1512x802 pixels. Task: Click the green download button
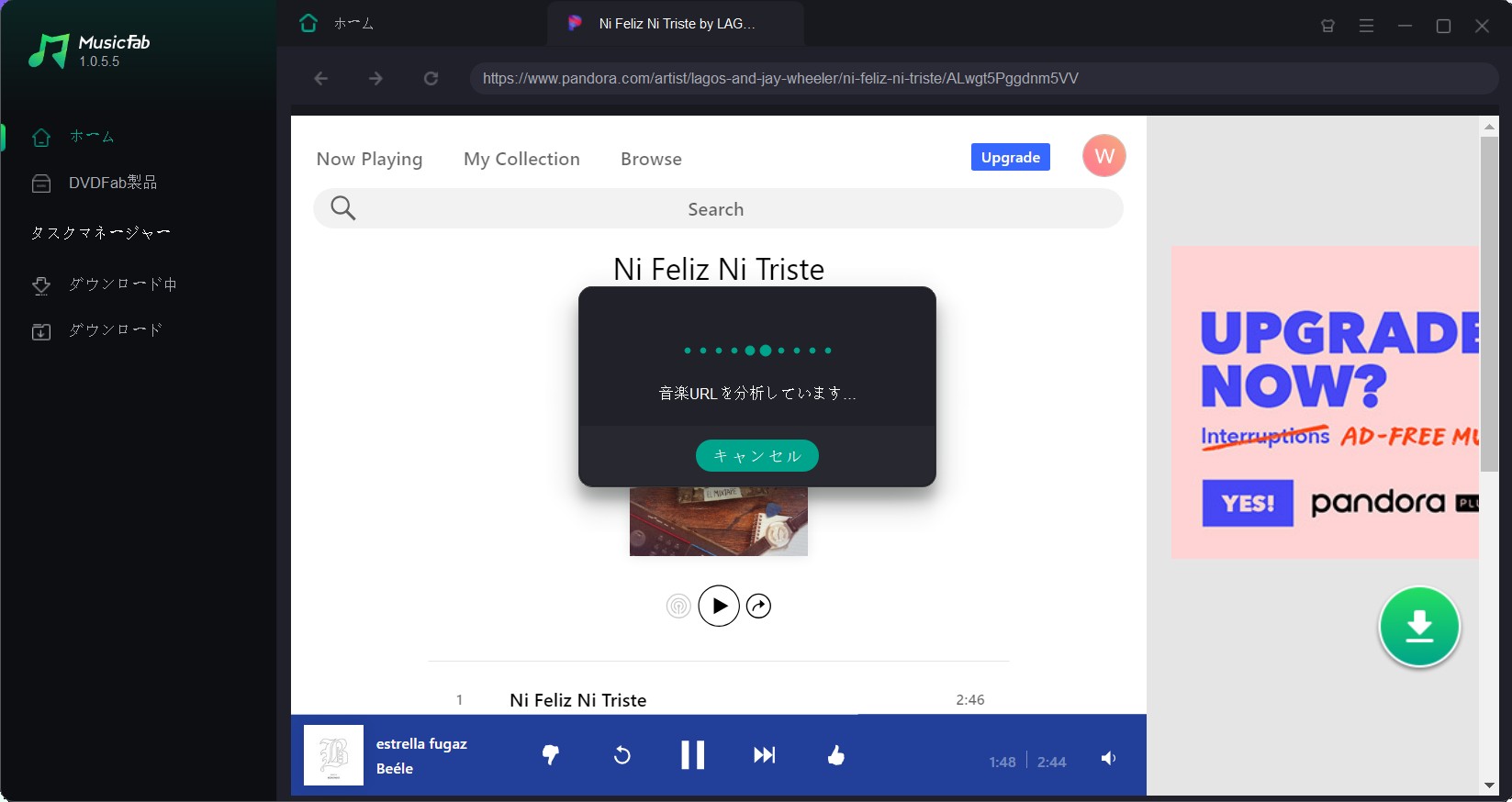[1419, 627]
